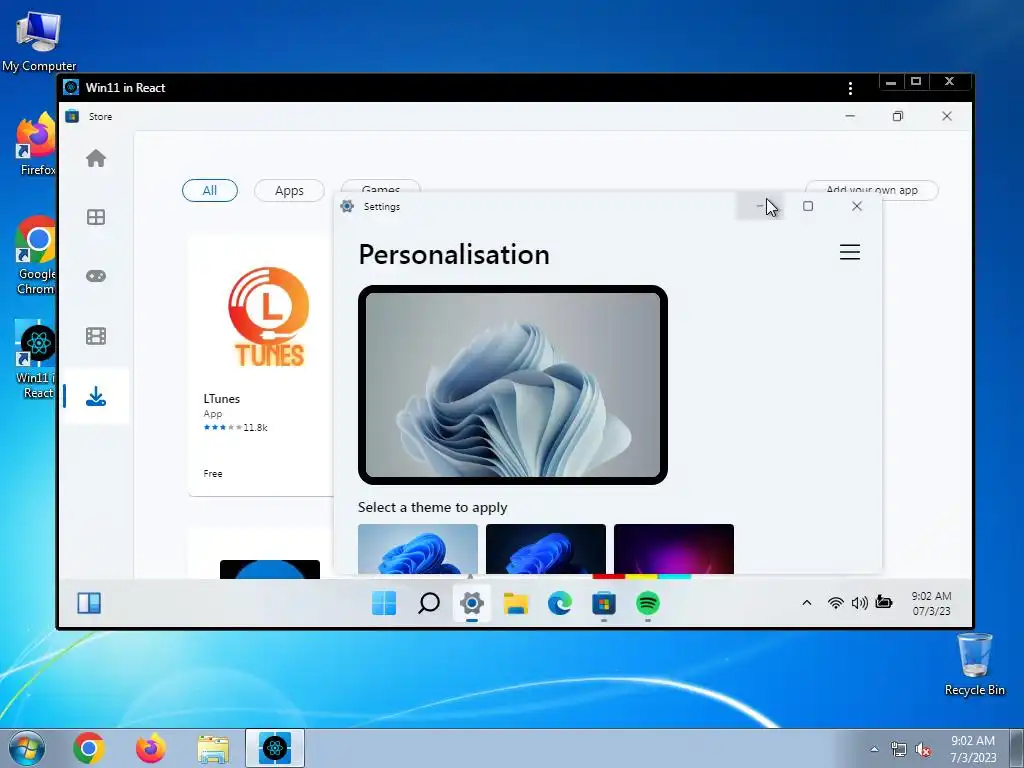Open Spotify from the Win11 taskbar

647,603
